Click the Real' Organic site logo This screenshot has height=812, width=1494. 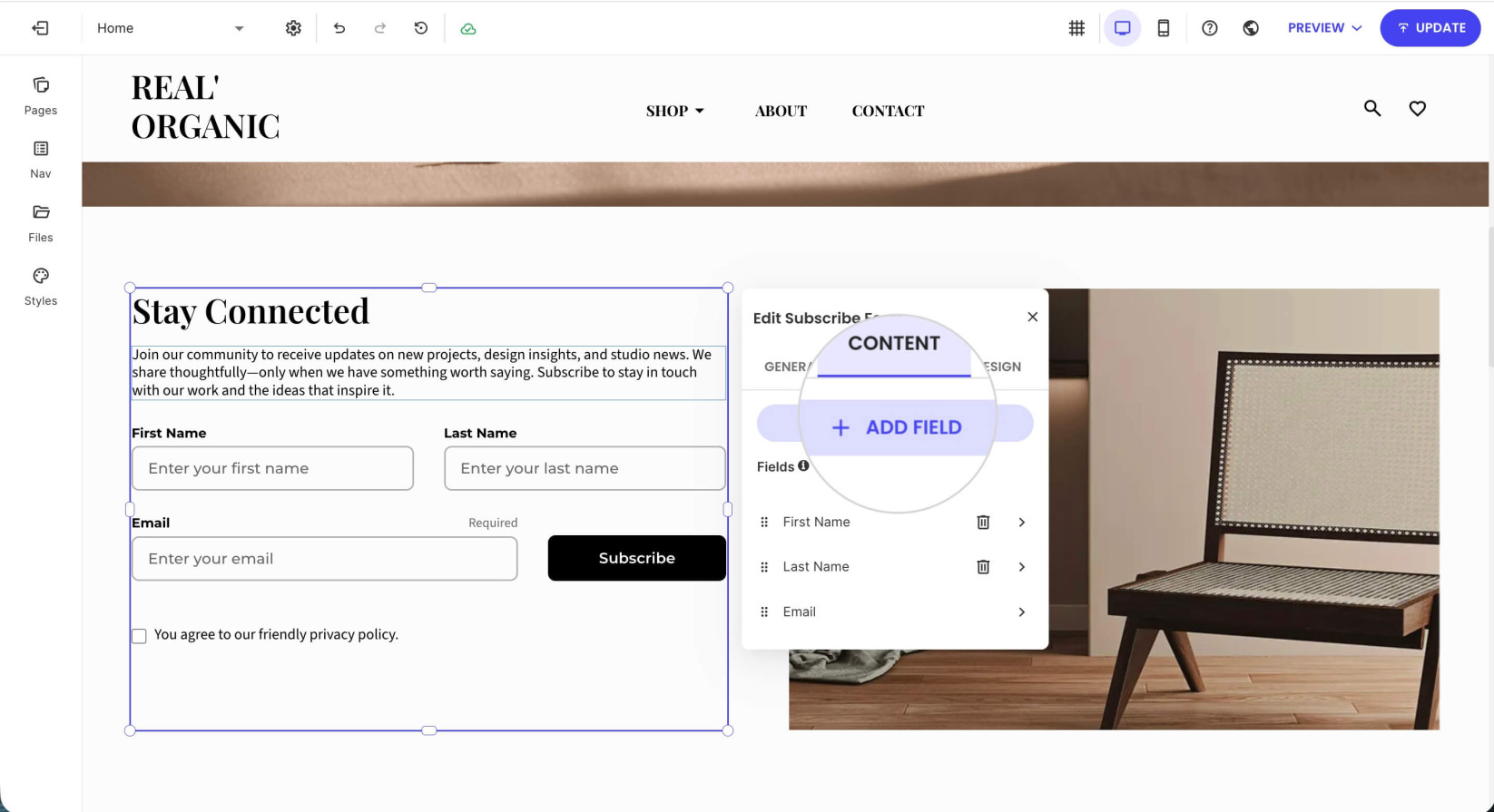click(206, 107)
